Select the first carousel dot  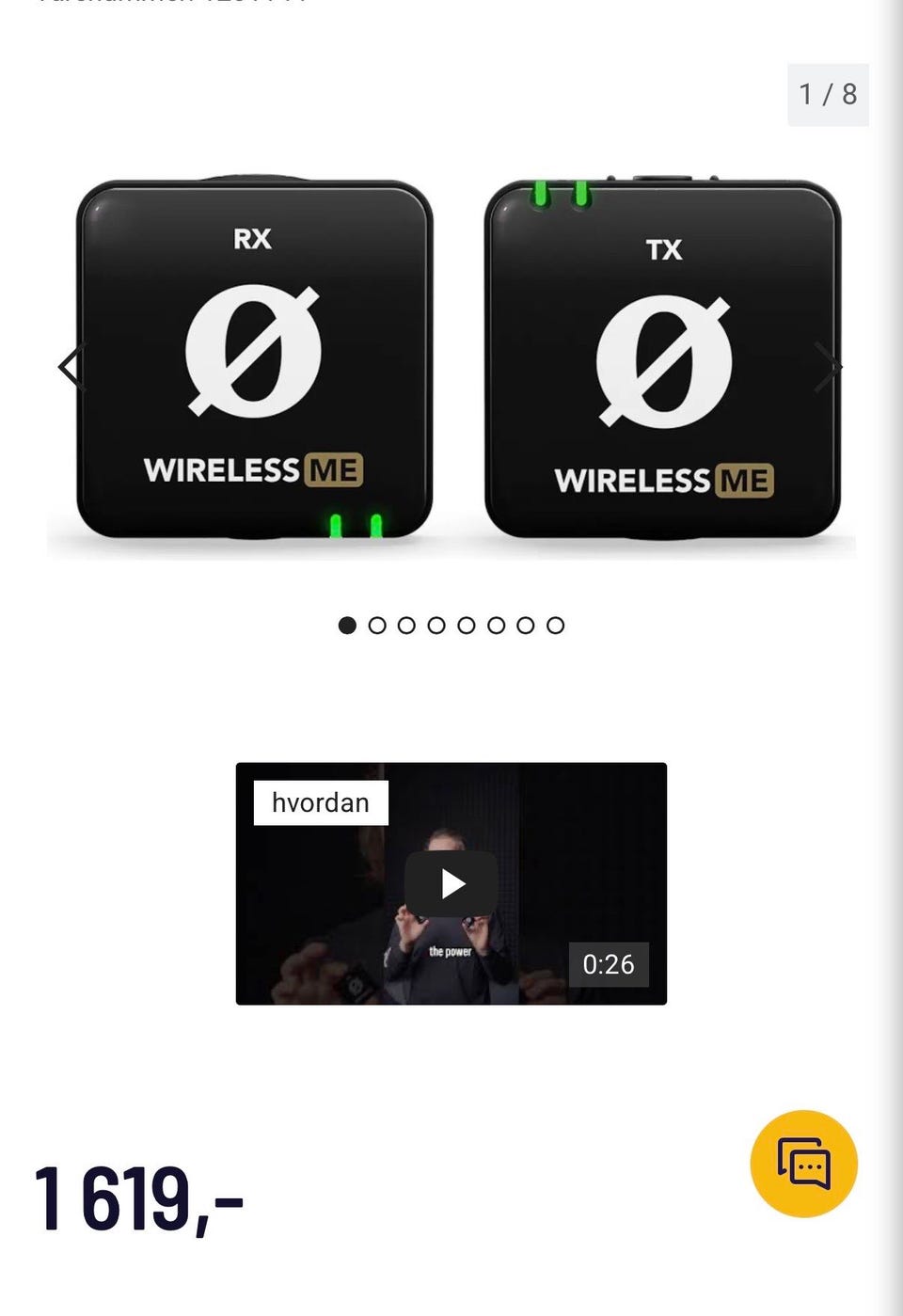pos(347,626)
